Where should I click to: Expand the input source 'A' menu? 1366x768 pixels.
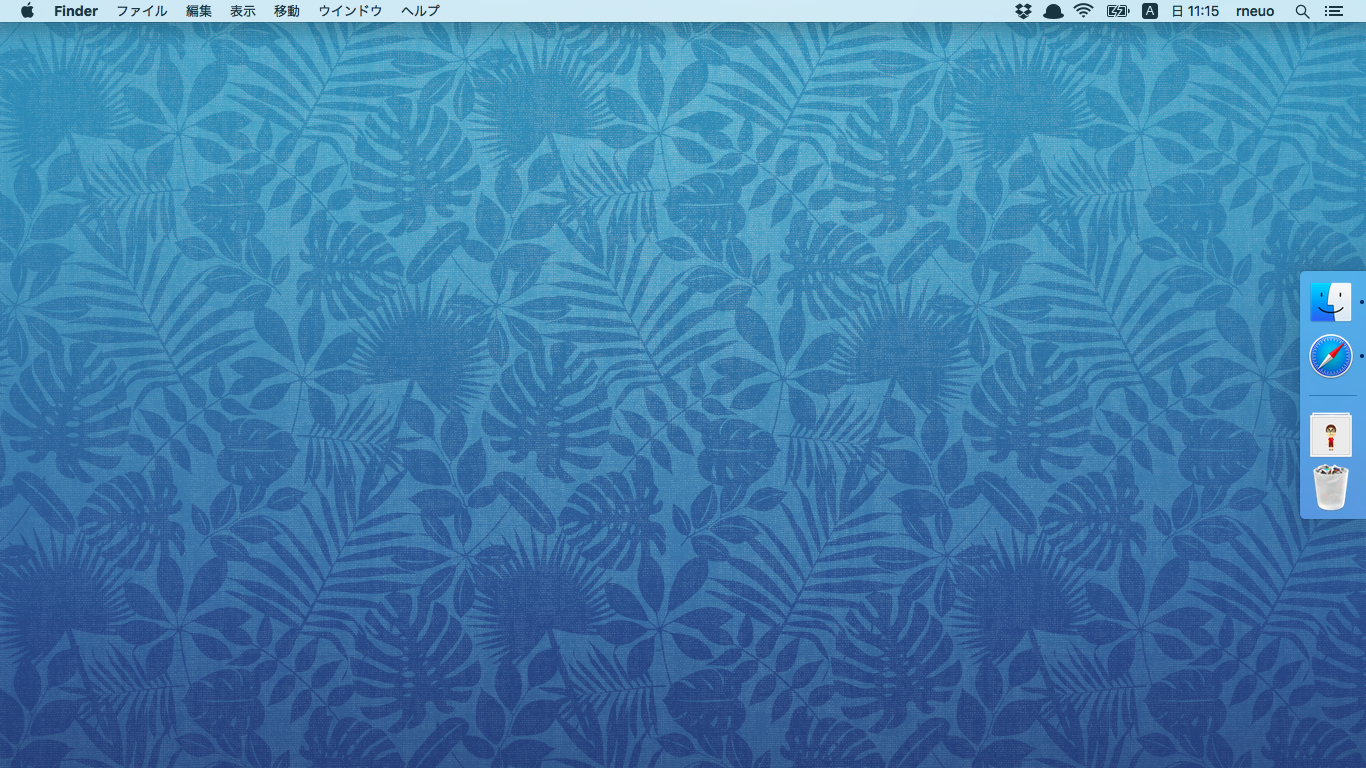point(1150,11)
